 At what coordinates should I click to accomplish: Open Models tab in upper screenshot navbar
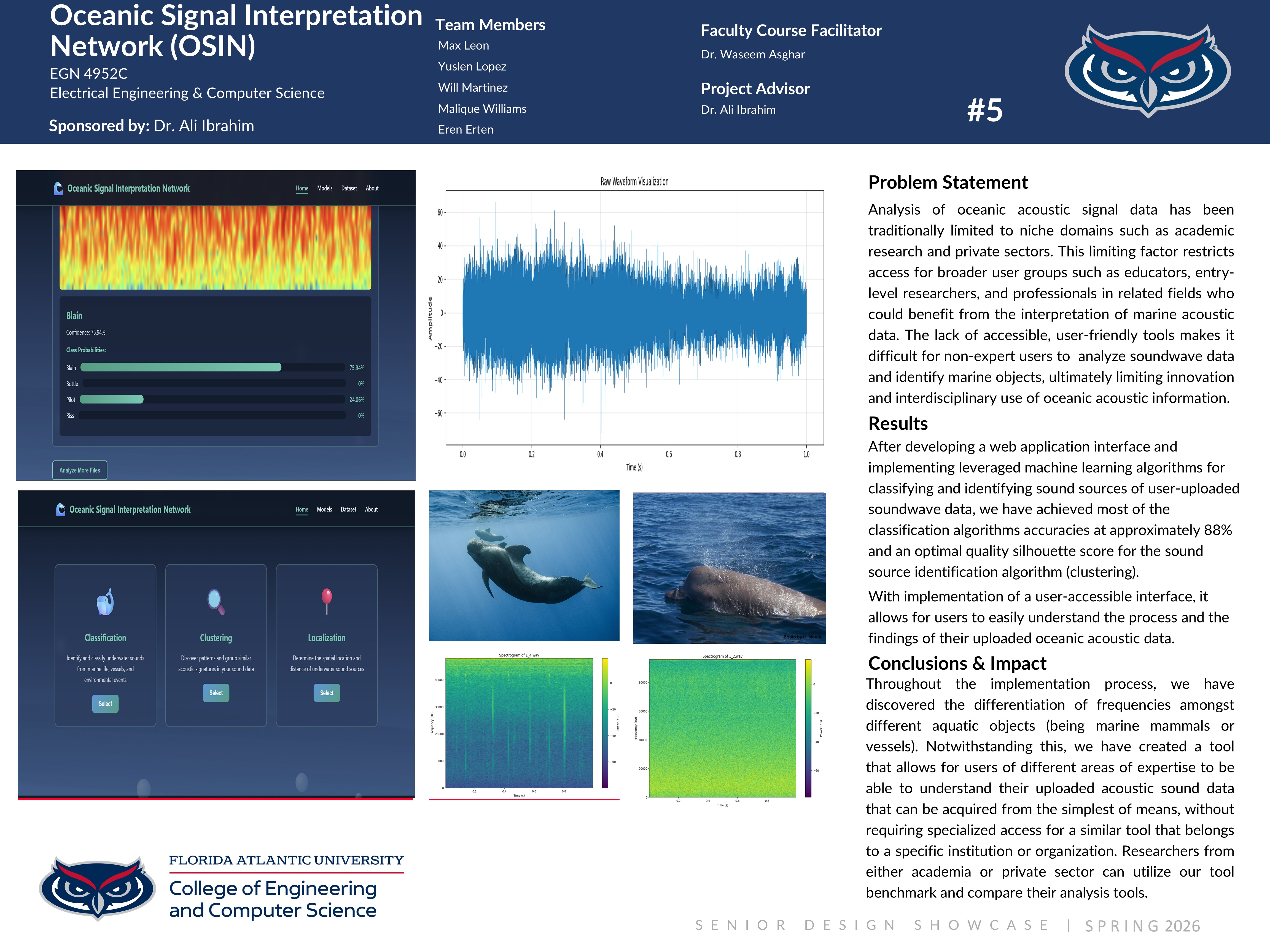tap(324, 188)
